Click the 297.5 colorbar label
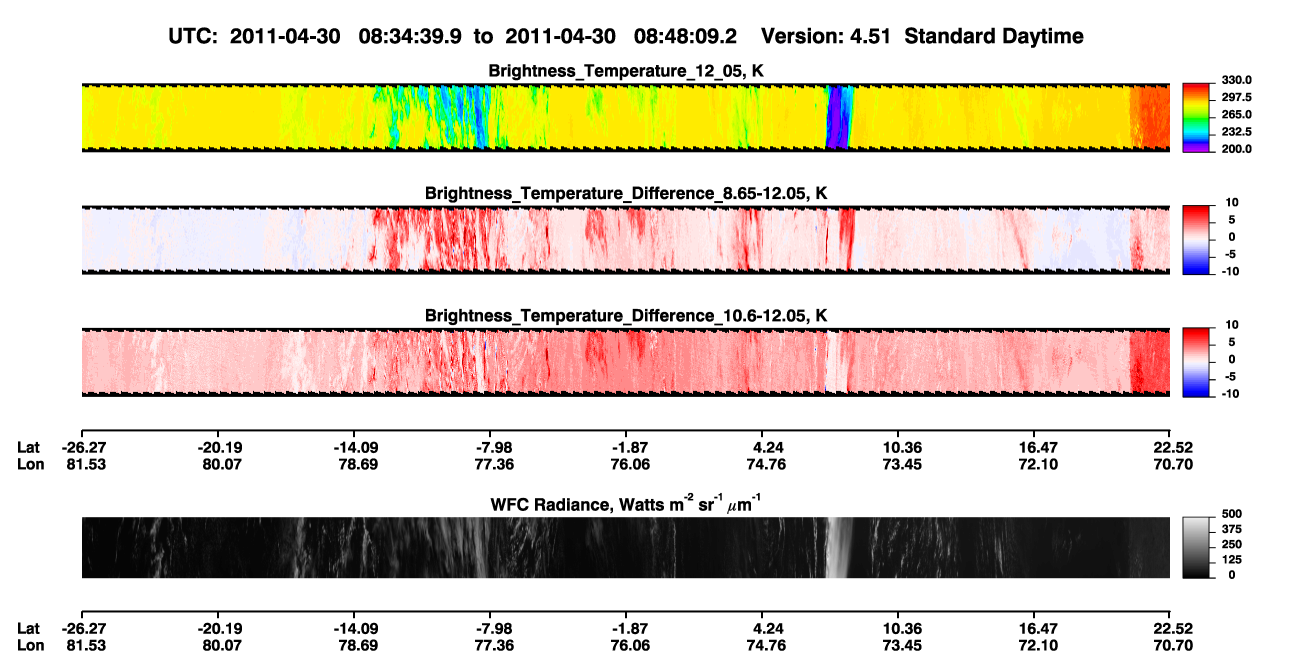 click(x=1236, y=98)
